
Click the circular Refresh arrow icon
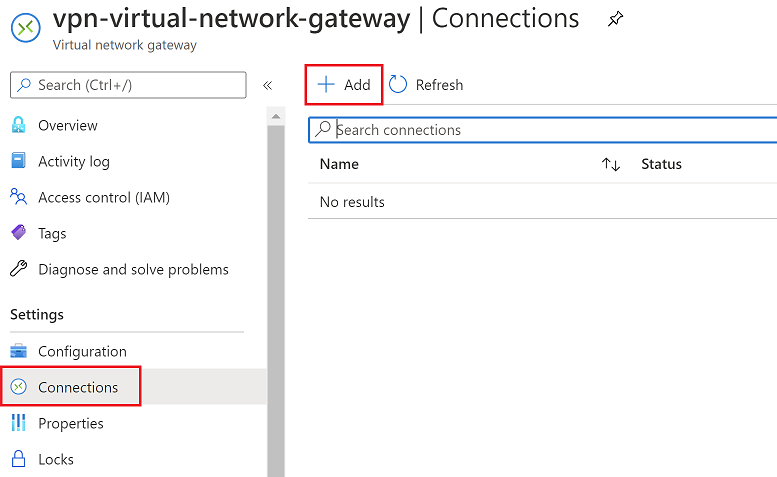point(397,85)
